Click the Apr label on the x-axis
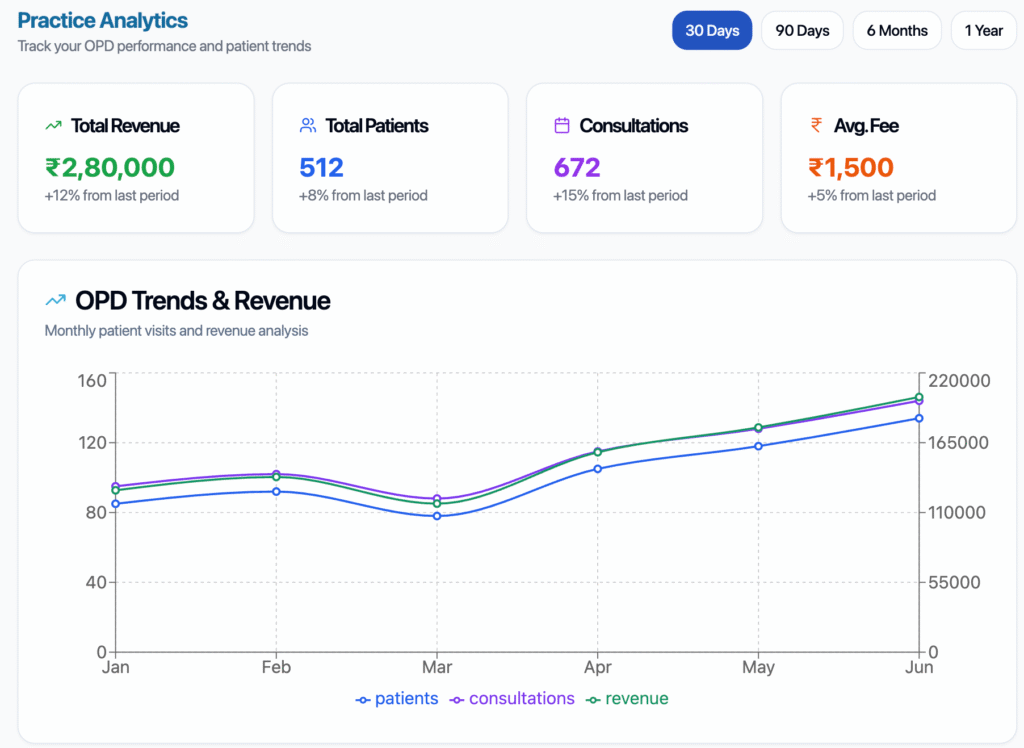Image resolution: width=1024 pixels, height=748 pixels. click(x=598, y=667)
